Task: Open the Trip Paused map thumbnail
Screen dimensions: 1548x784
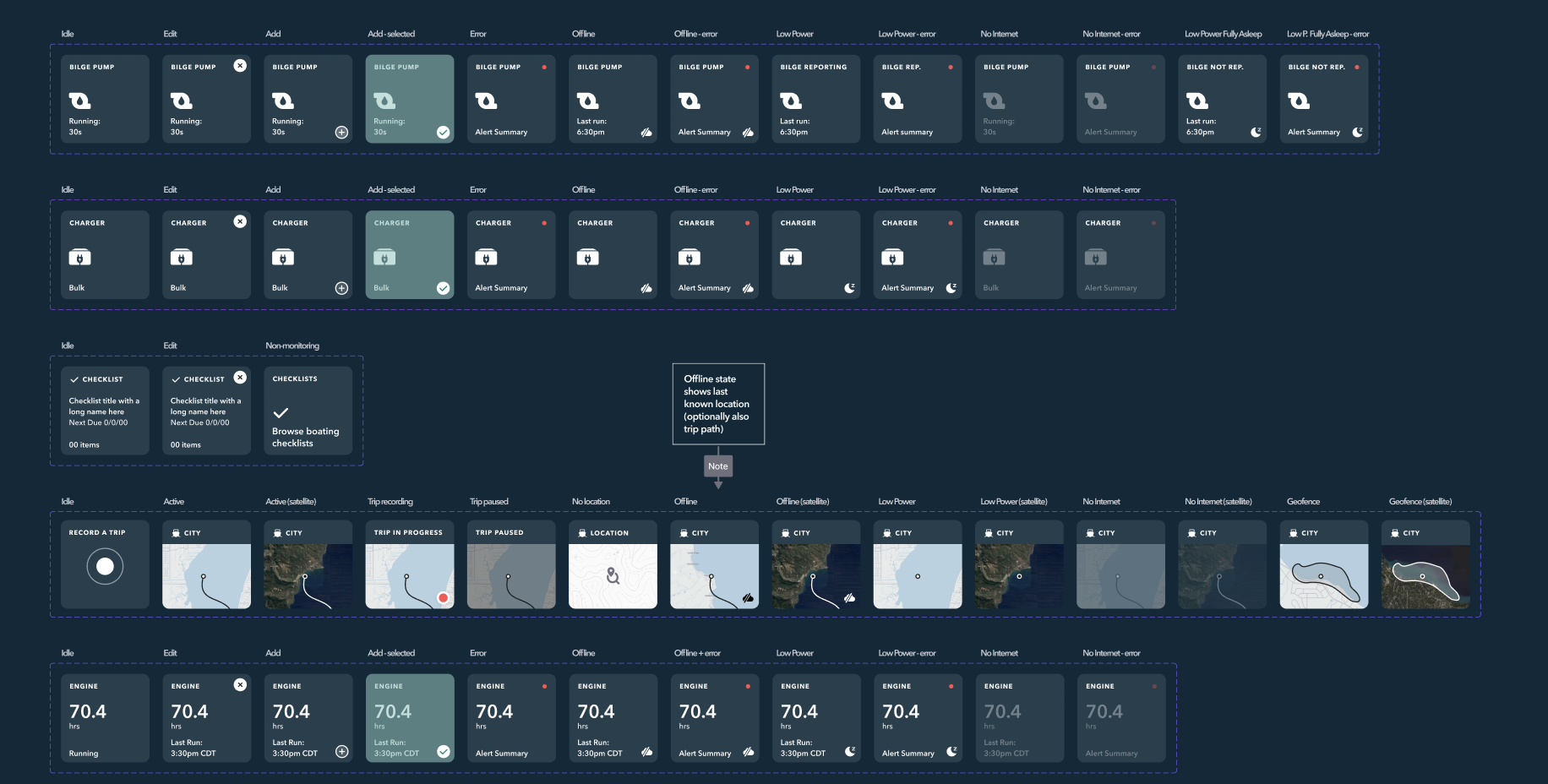Action: [x=511, y=576]
